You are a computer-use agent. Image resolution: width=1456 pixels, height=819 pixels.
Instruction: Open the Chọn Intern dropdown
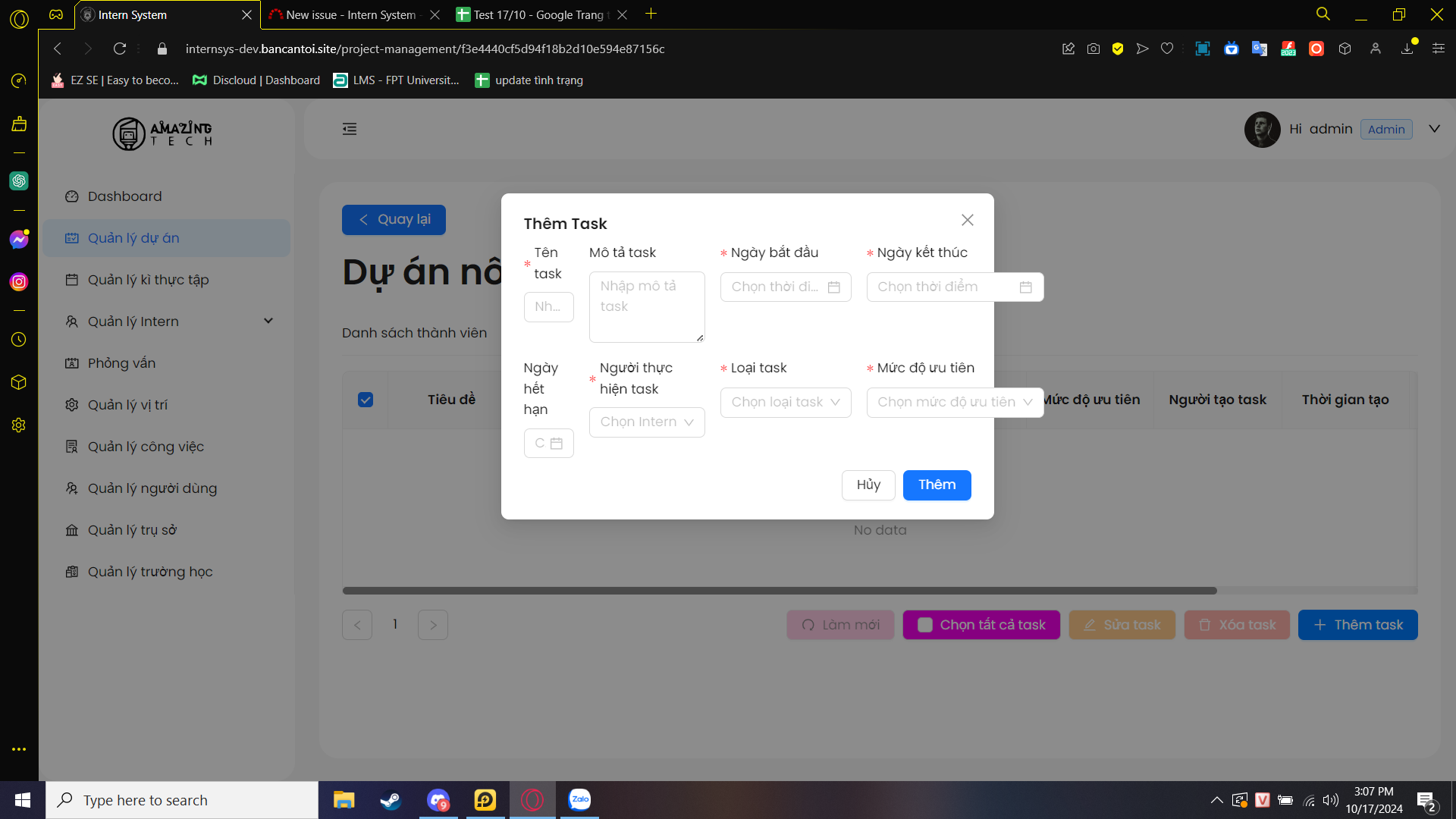click(x=647, y=422)
